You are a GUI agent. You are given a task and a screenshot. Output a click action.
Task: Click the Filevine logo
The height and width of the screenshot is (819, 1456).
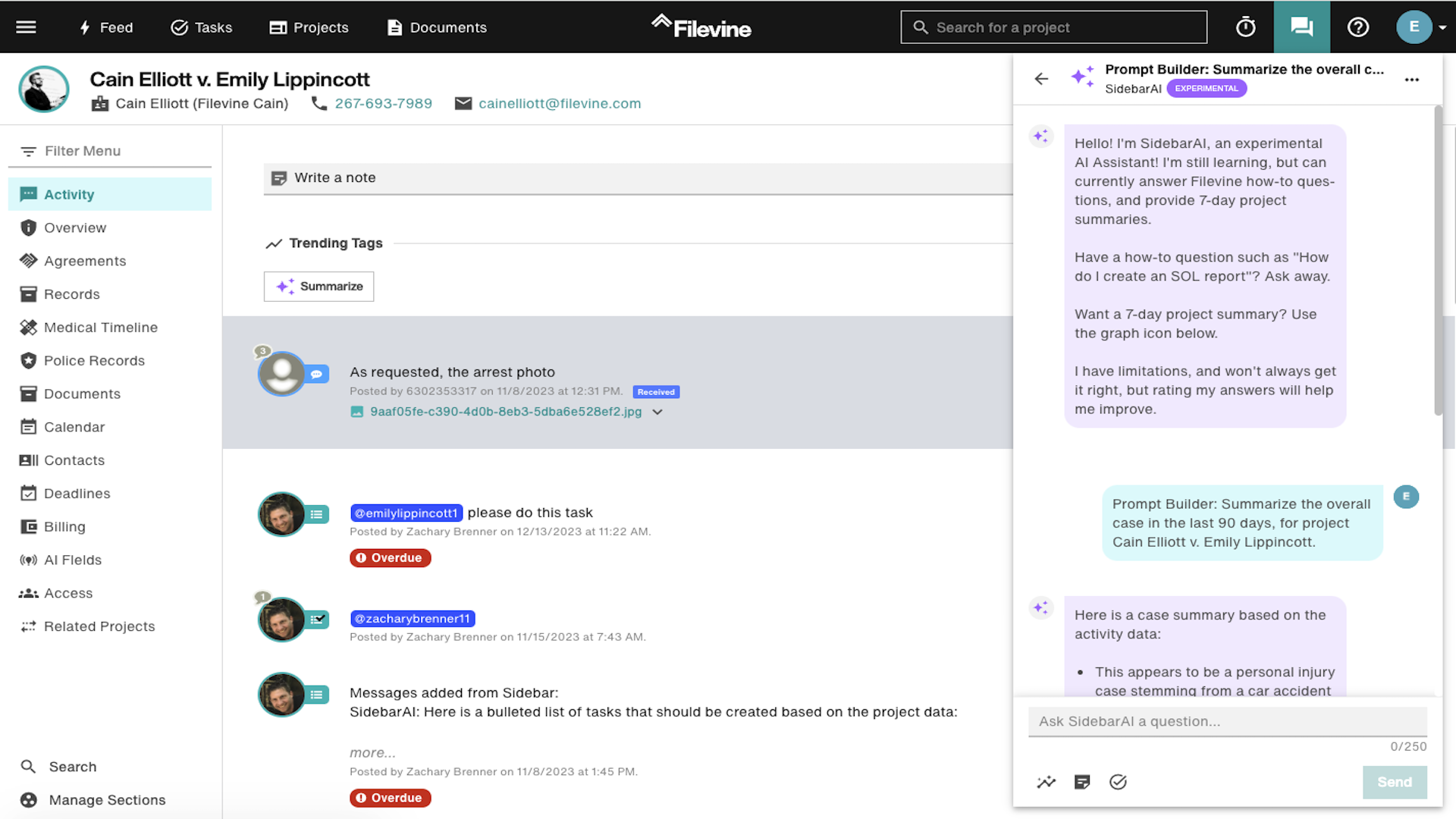pos(701,27)
